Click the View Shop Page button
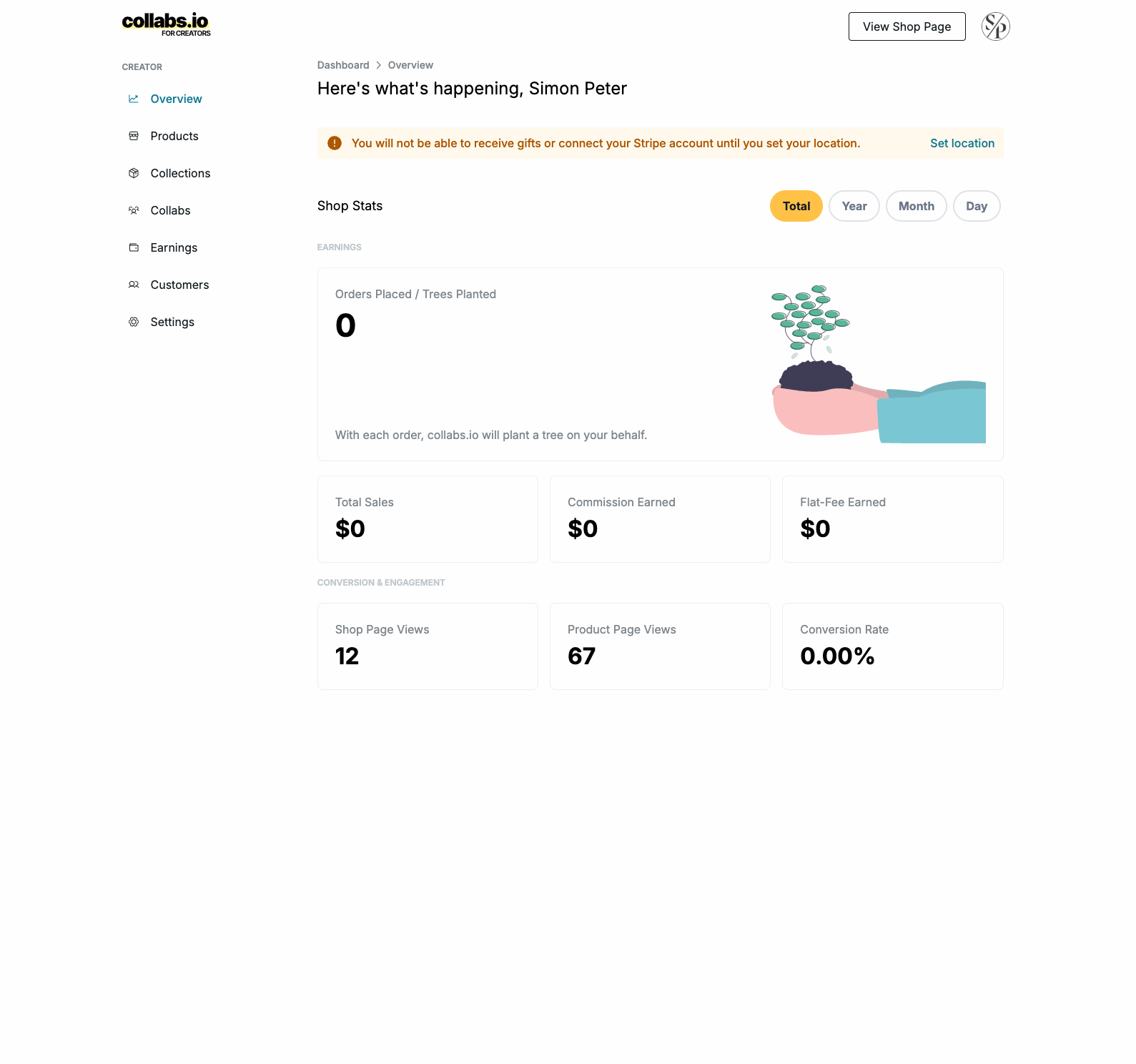Screen dimensions: 1136x1064 907,26
